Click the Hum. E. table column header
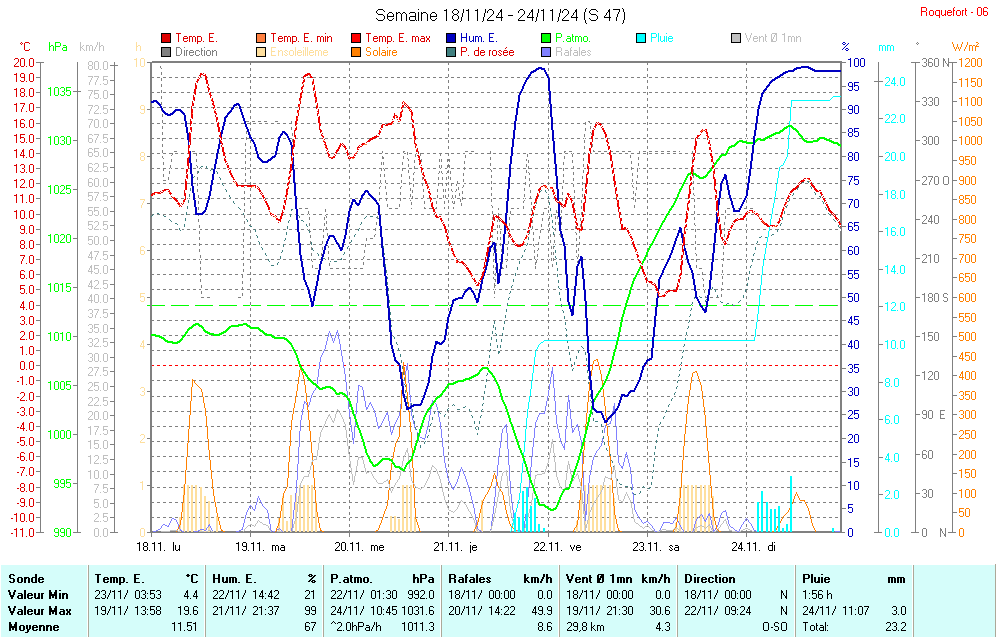 click(x=234, y=579)
